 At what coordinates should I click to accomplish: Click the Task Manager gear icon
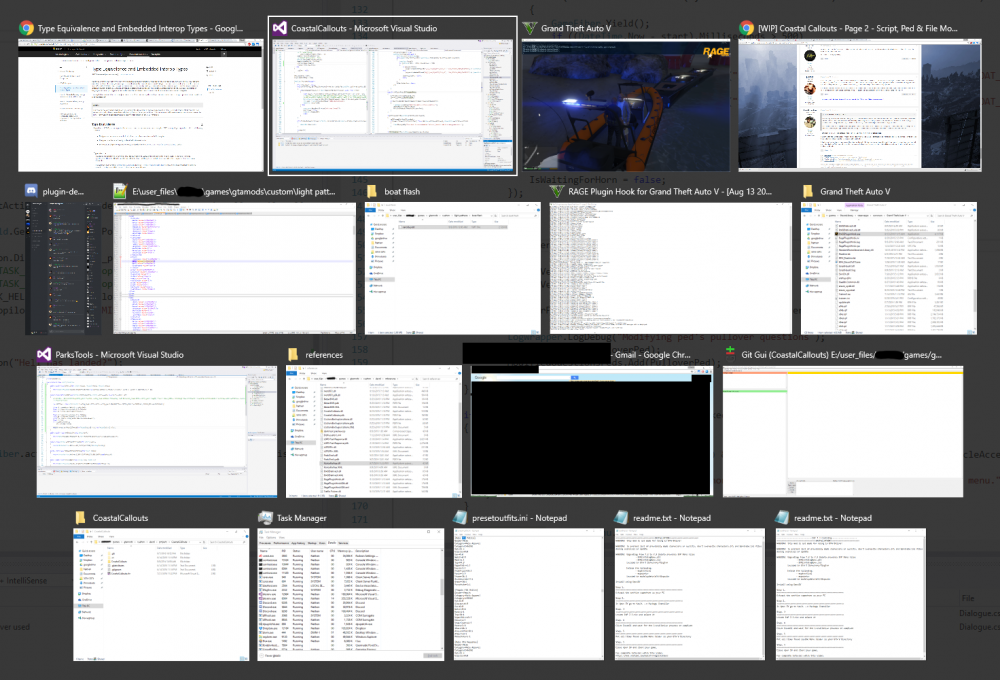(265, 517)
